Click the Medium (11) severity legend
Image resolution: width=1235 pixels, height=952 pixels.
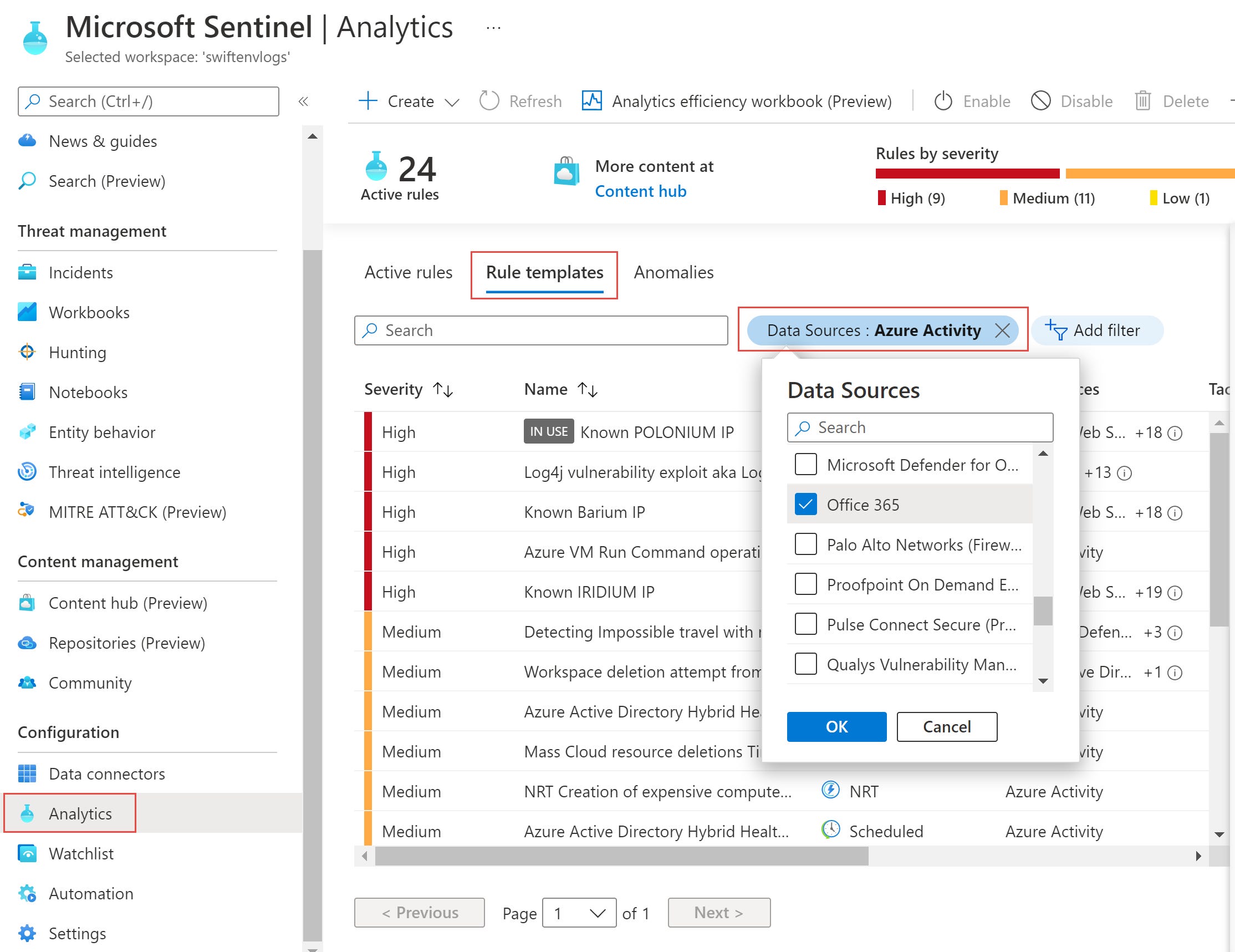1047,198
